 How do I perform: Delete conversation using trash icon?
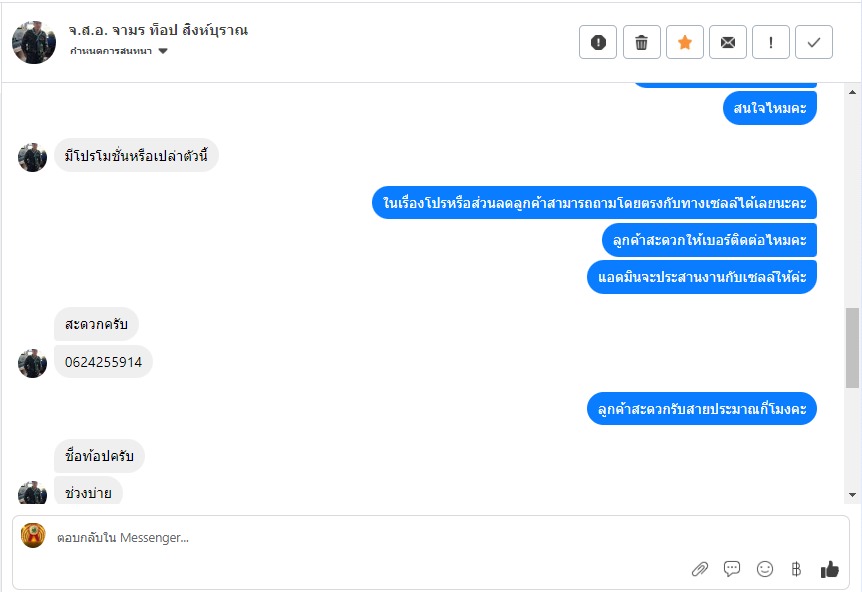click(642, 42)
